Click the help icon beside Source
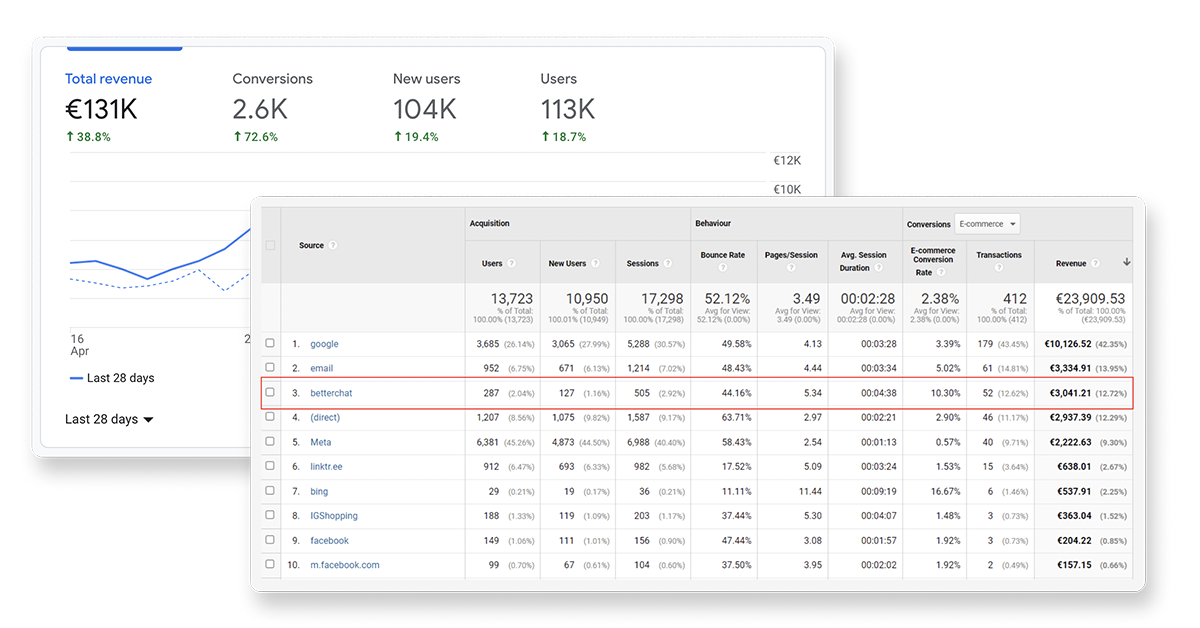The width and height of the screenshot is (1200, 628). 333,246
